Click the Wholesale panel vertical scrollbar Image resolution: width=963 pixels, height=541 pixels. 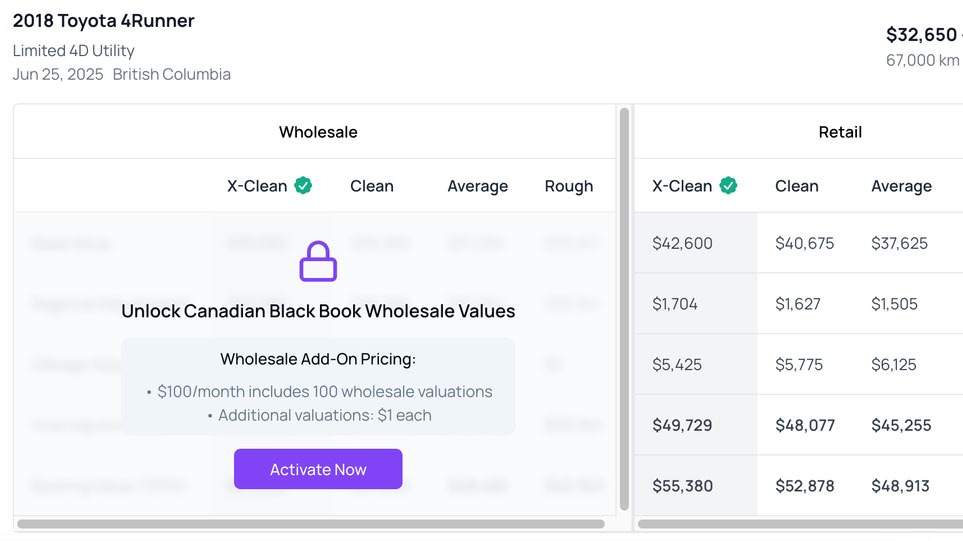point(625,310)
